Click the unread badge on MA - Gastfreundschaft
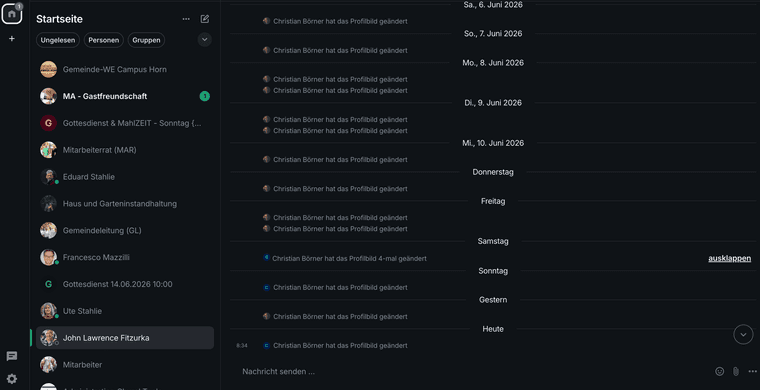The image size is (760, 390). pyautogui.click(x=205, y=96)
